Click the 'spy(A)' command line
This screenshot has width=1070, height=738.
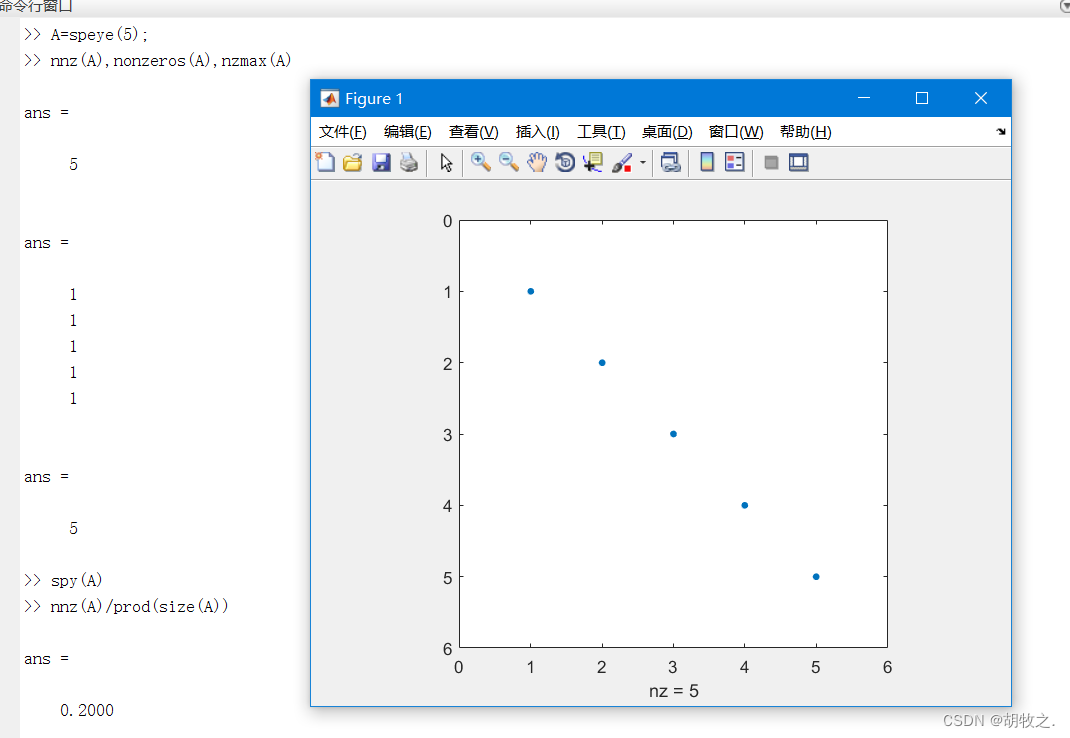[x=76, y=580]
